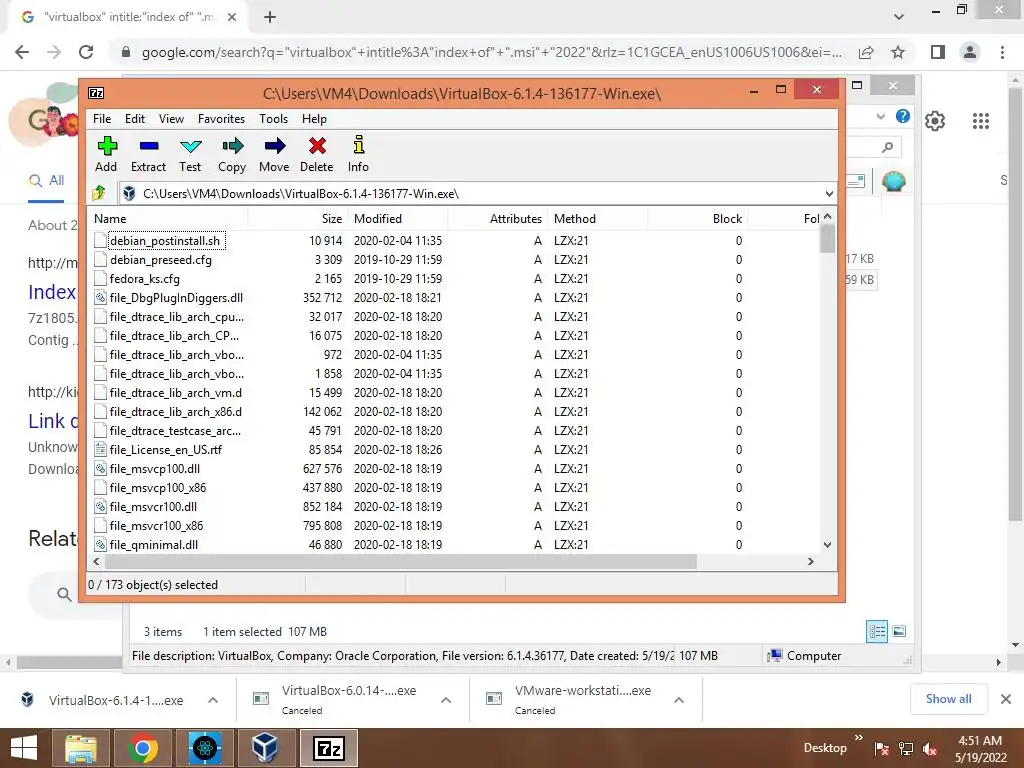Open new Chrome tab
The height and width of the screenshot is (768, 1024).
(x=270, y=17)
